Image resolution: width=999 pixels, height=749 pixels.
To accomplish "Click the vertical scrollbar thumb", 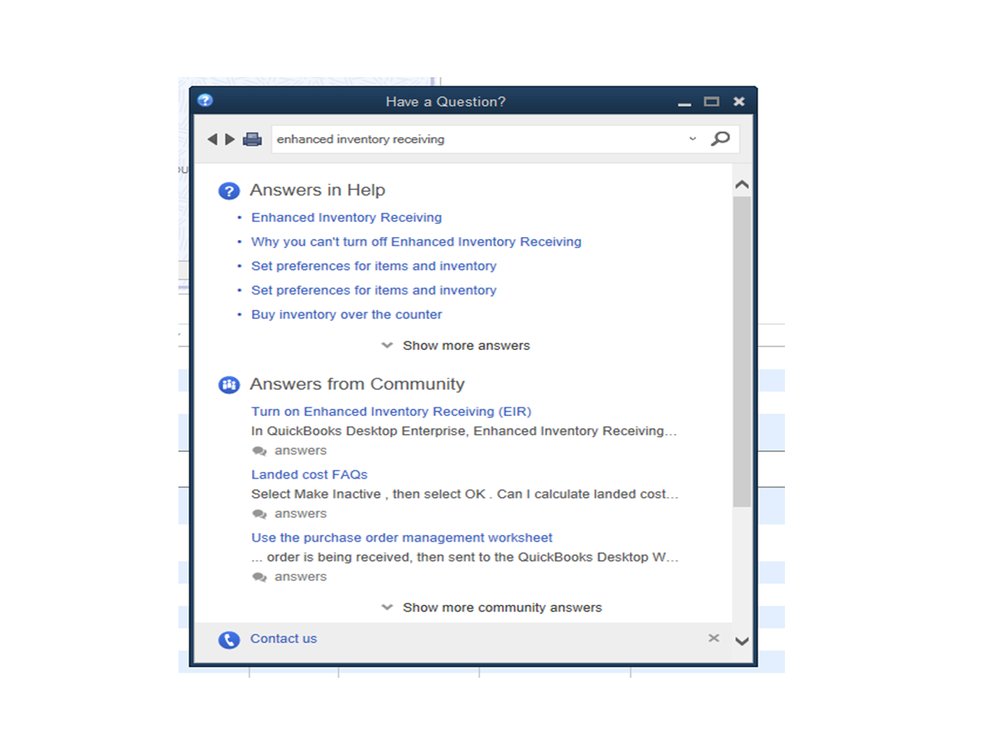I will click(742, 352).
